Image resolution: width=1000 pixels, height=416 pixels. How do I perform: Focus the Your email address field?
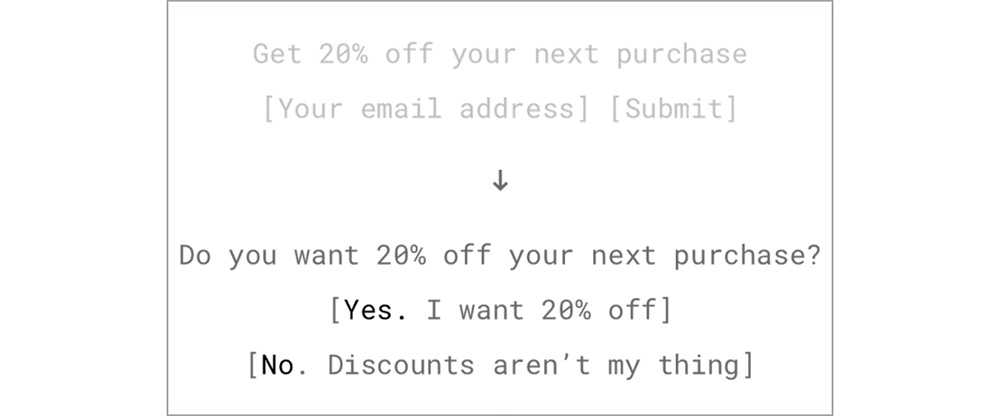click(x=426, y=108)
